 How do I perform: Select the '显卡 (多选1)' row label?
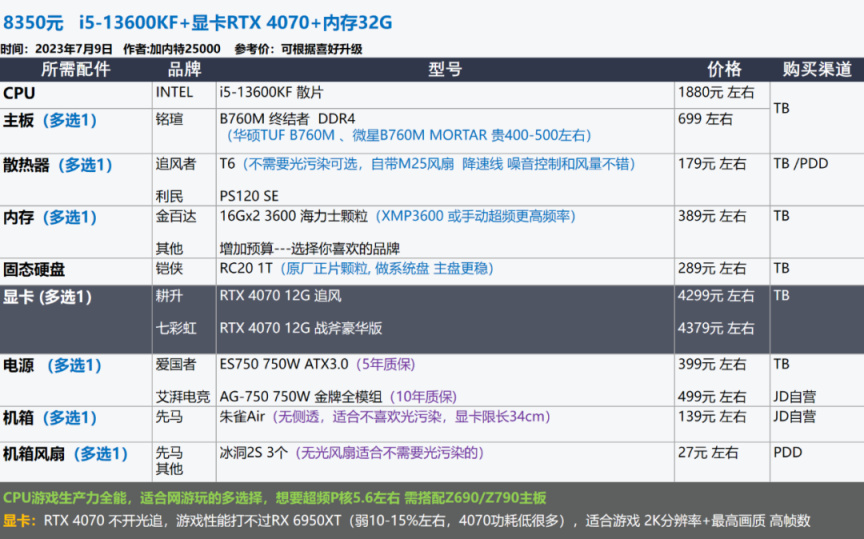(x=47, y=297)
